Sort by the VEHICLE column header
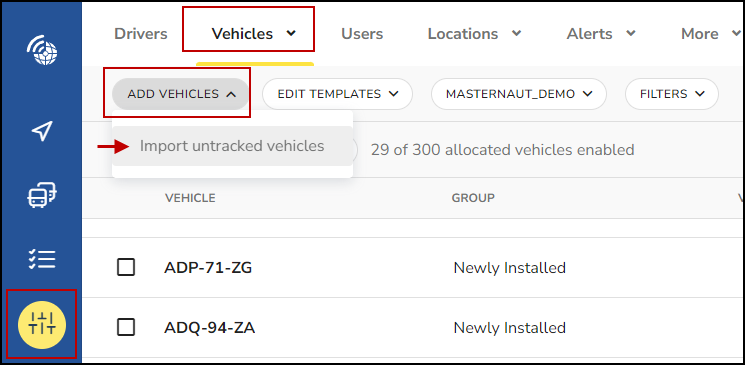Screen dimensions: 745x365 pos(190,198)
